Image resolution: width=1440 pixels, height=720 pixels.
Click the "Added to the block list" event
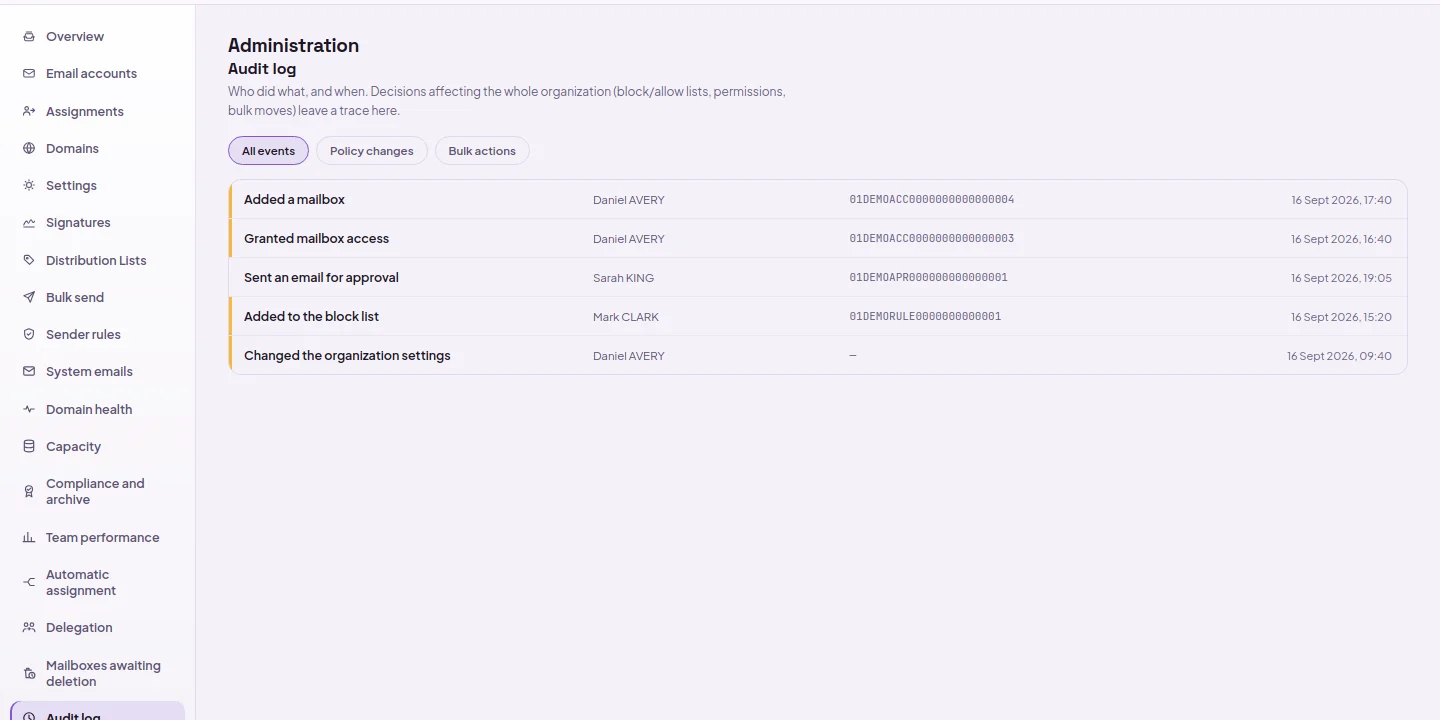[818, 317]
